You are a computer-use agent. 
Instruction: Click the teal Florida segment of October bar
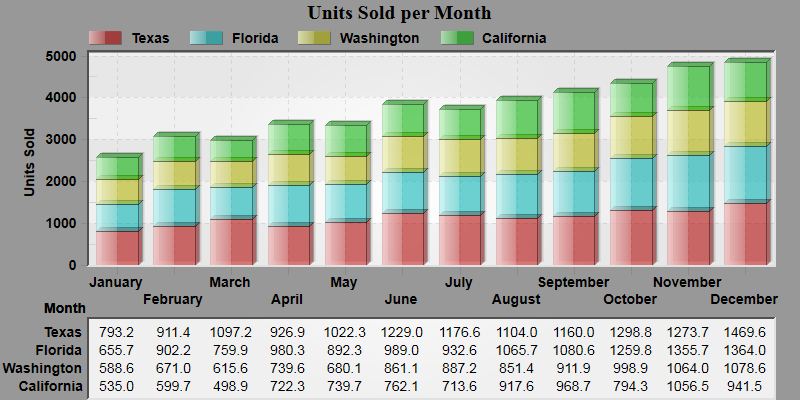coord(633,182)
